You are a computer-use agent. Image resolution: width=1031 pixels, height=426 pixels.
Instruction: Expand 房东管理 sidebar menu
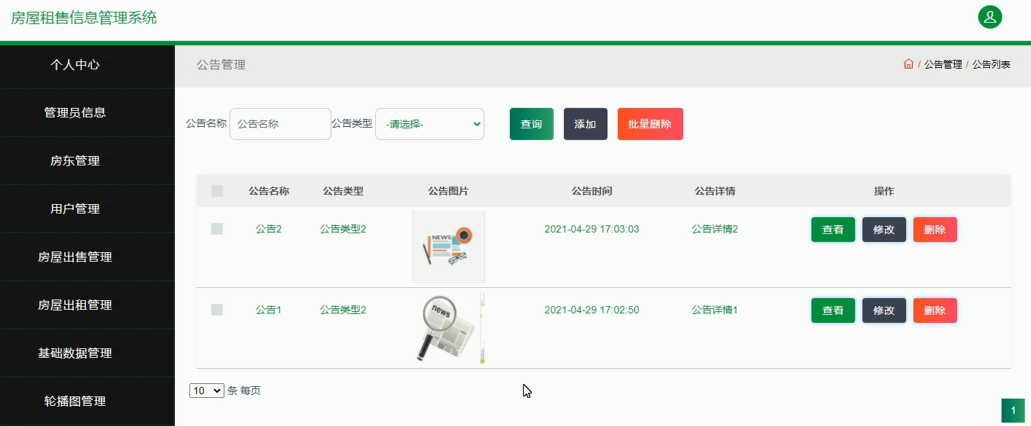tap(74, 161)
